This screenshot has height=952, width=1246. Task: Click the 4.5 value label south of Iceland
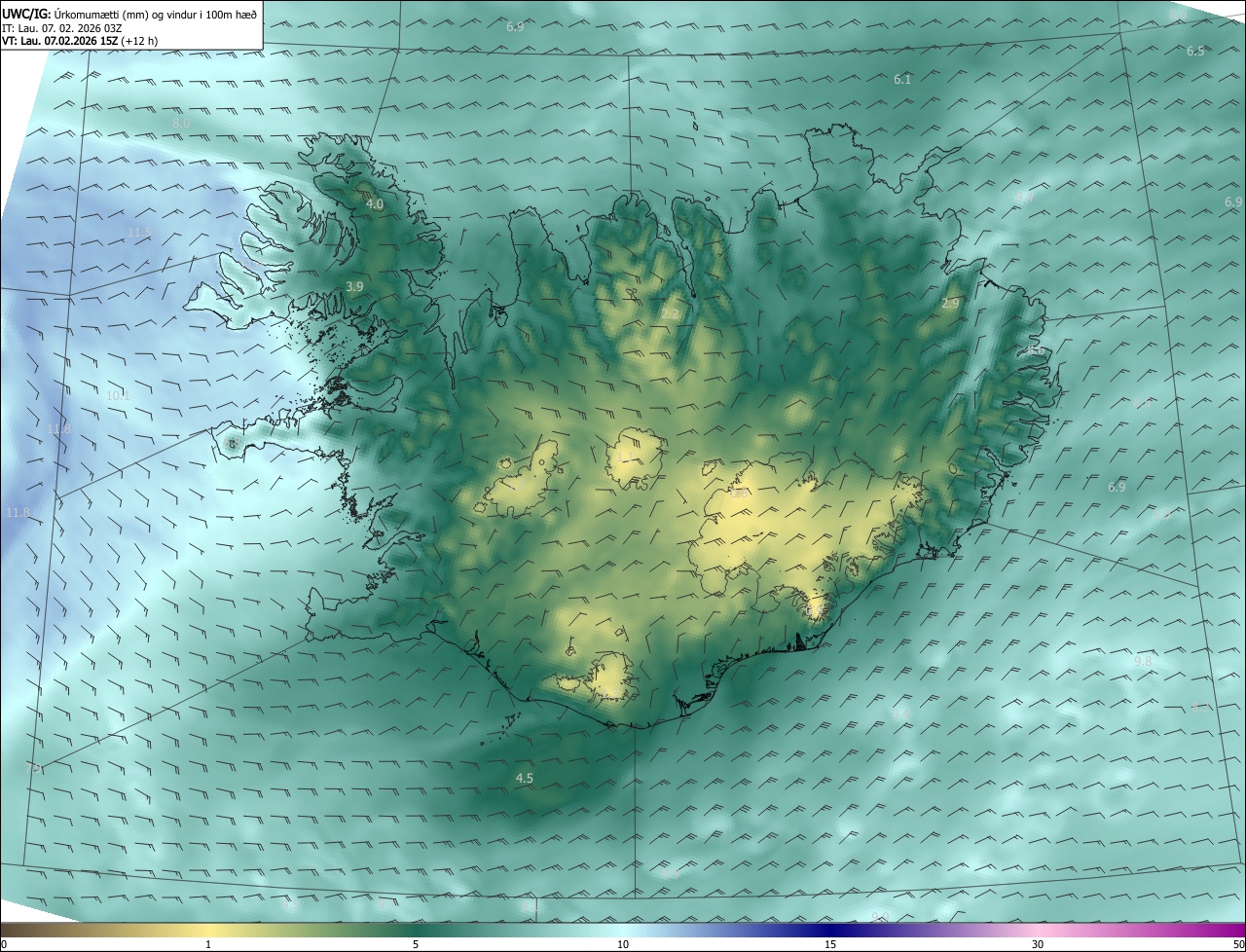(524, 778)
